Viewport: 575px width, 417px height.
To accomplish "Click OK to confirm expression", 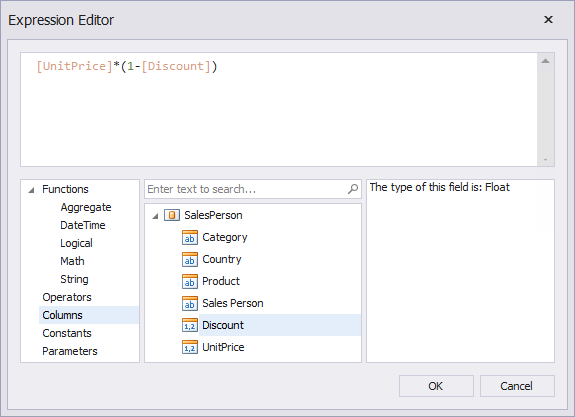I will pyautogui.click(x=436, y=386).
